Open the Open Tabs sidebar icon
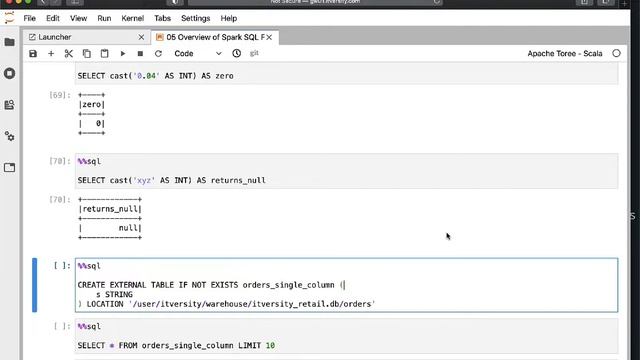Image resolution: width=640 pixels, height=360 pixels. [9, 167]
